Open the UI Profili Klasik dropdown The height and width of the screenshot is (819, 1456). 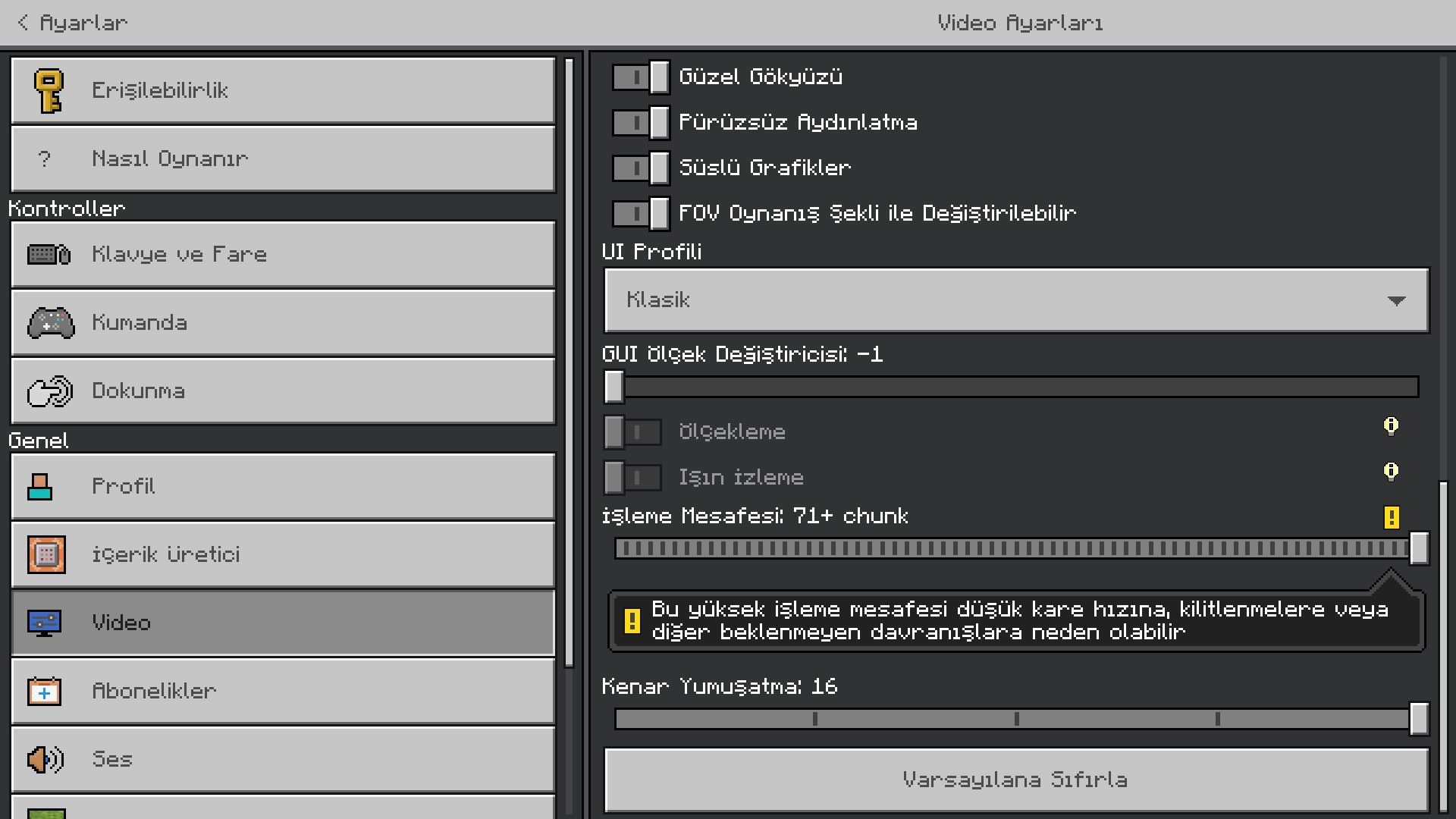click(1016, 300)
